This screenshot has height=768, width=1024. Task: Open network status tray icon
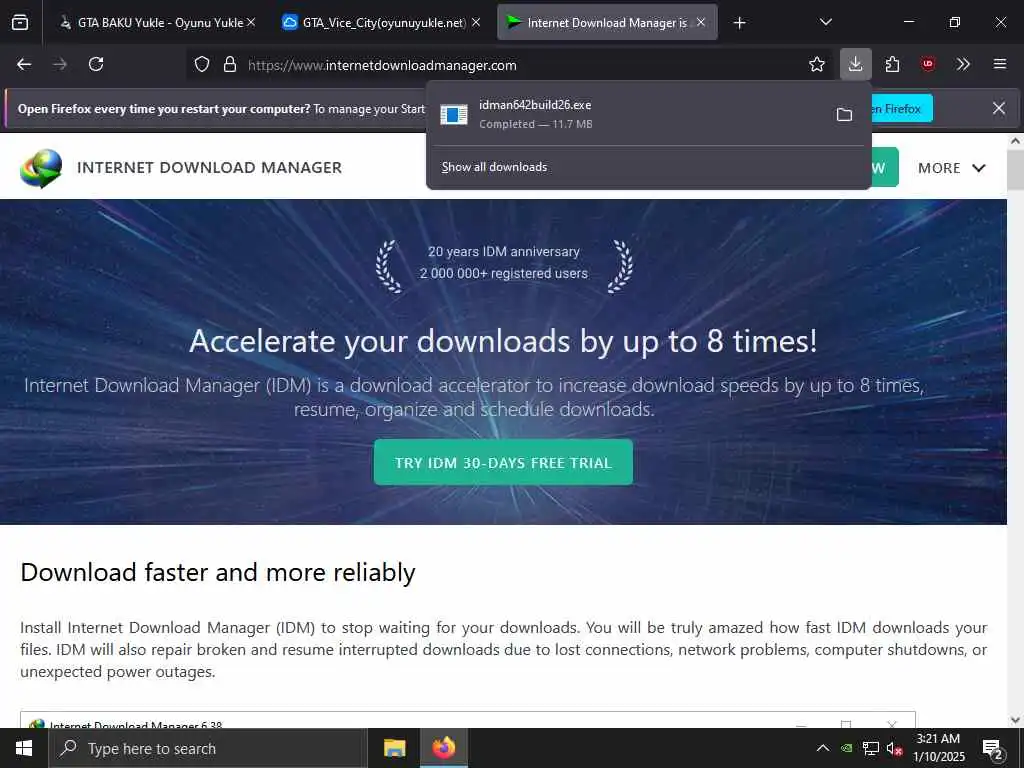871,748
